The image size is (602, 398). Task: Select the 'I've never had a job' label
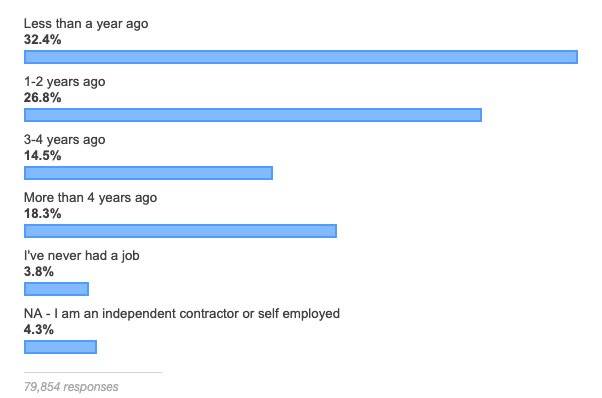(x=81, y=256)
